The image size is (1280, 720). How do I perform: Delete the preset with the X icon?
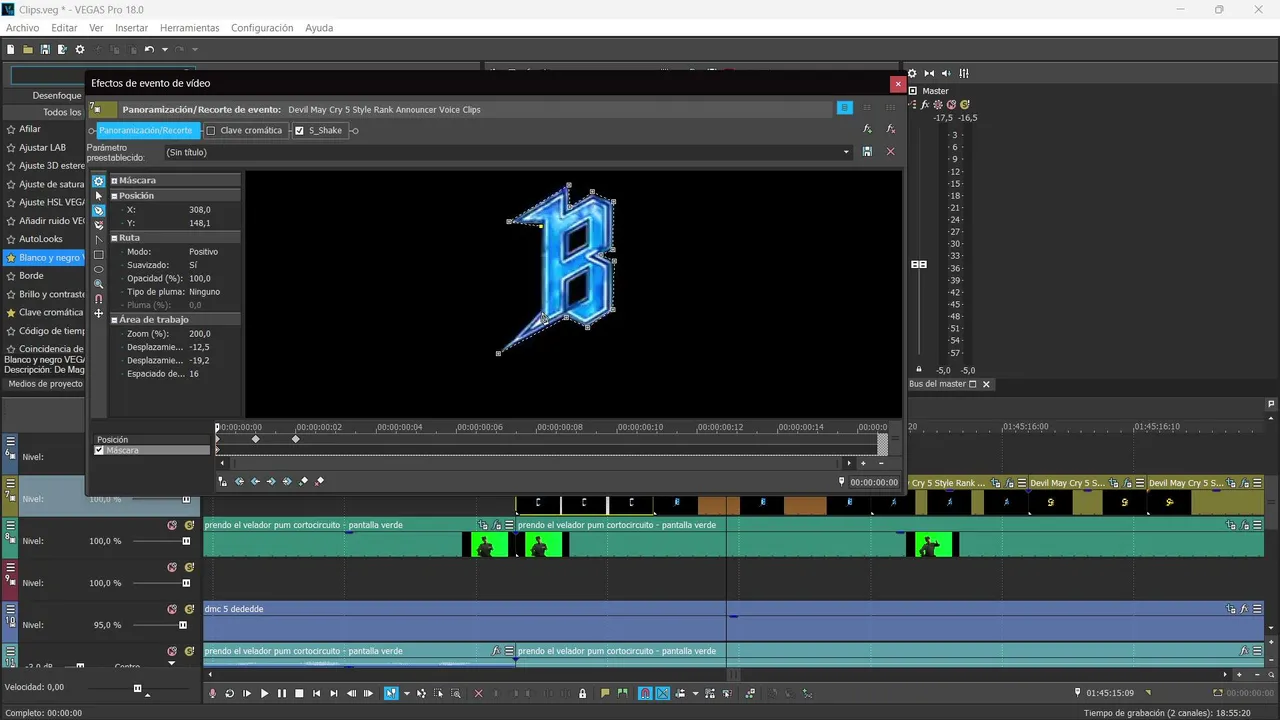pyautogui.click(x=890, y=152)
